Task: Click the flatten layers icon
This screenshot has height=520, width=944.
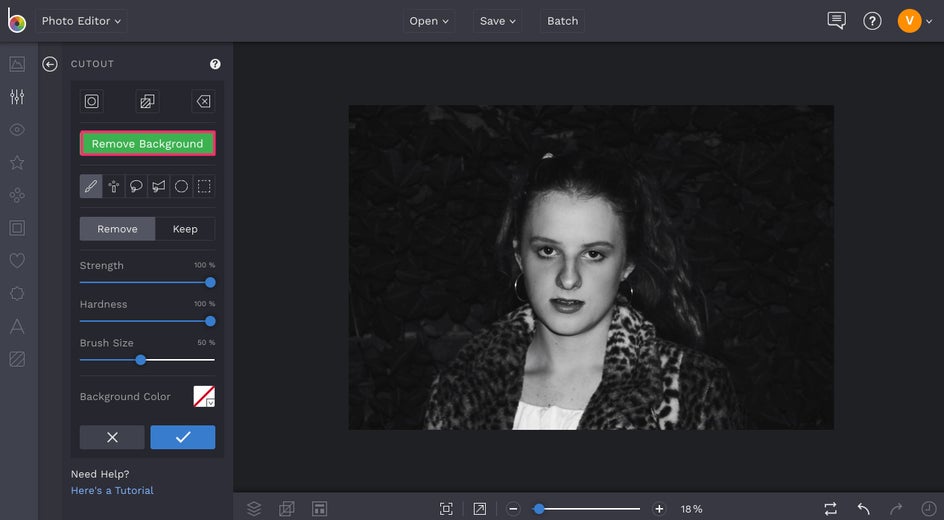Action: [287, 509]
